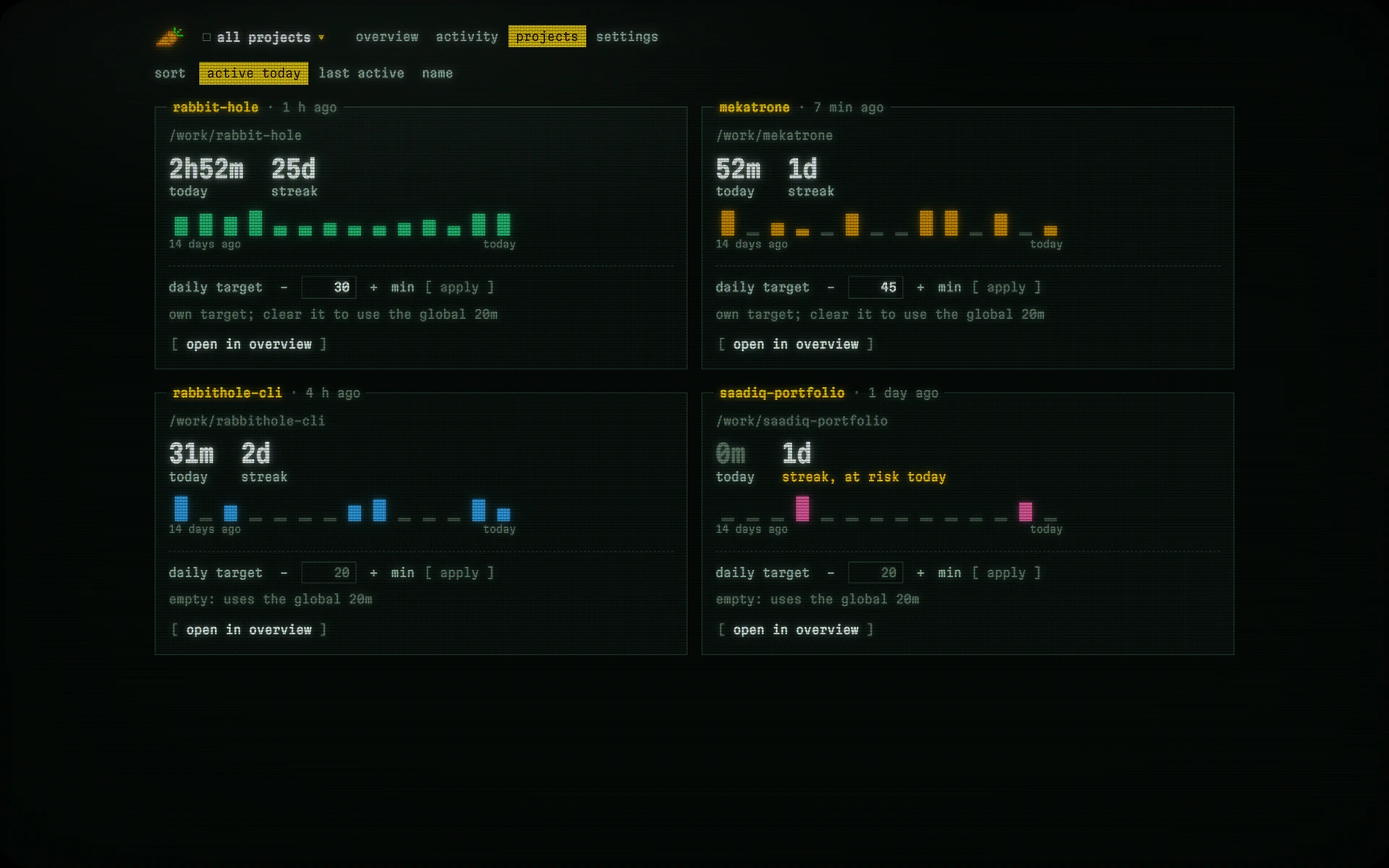Decrease rabbithole-cli daily target with minus
Screen dimensions: 1389x868
pyautogui.click(x=284, y=573)
